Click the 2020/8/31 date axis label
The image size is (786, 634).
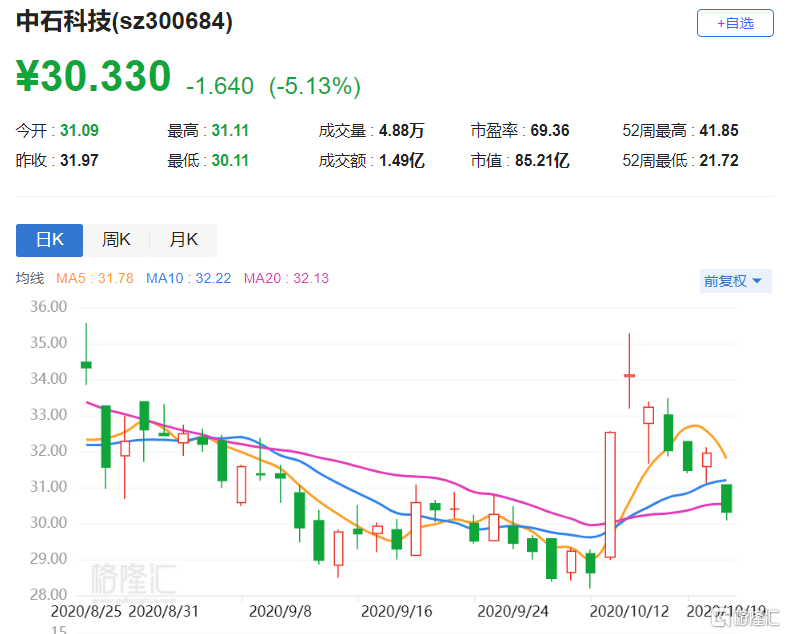pyautogui.click(x=164, y=611)
